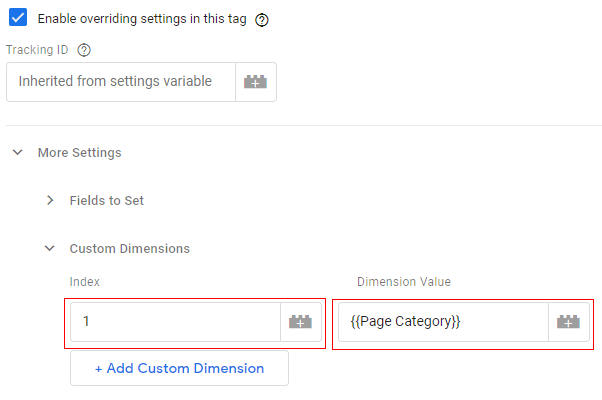Click the Fields to Set label

pos(106,201)
